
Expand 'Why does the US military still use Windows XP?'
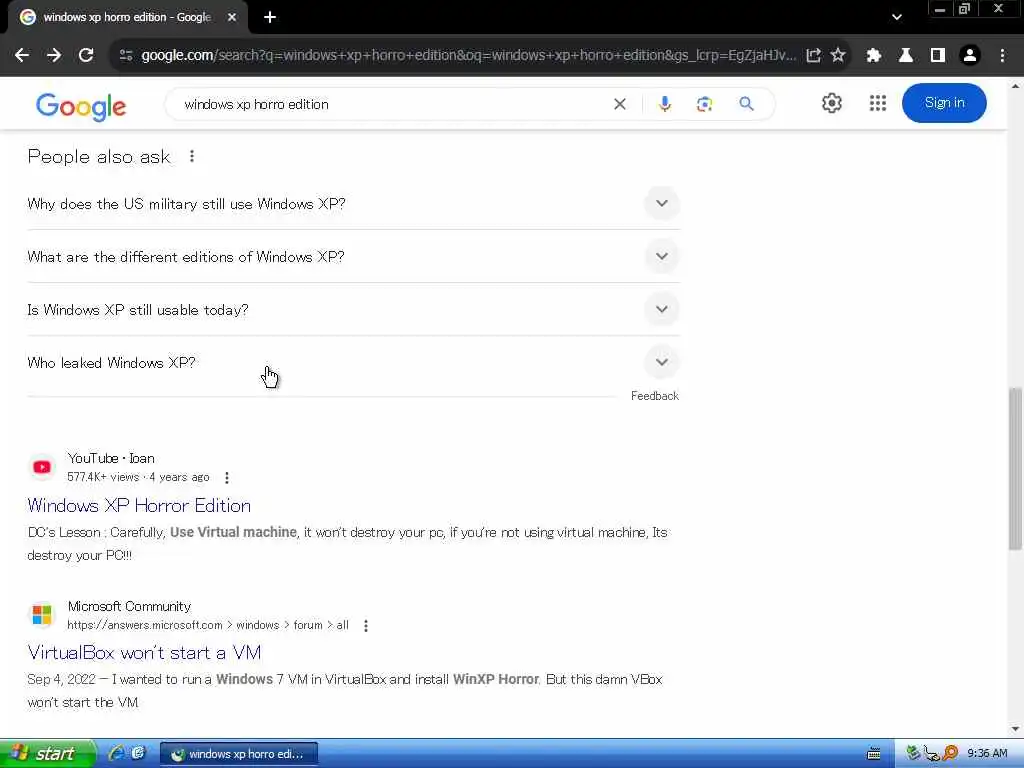[353, 204]
